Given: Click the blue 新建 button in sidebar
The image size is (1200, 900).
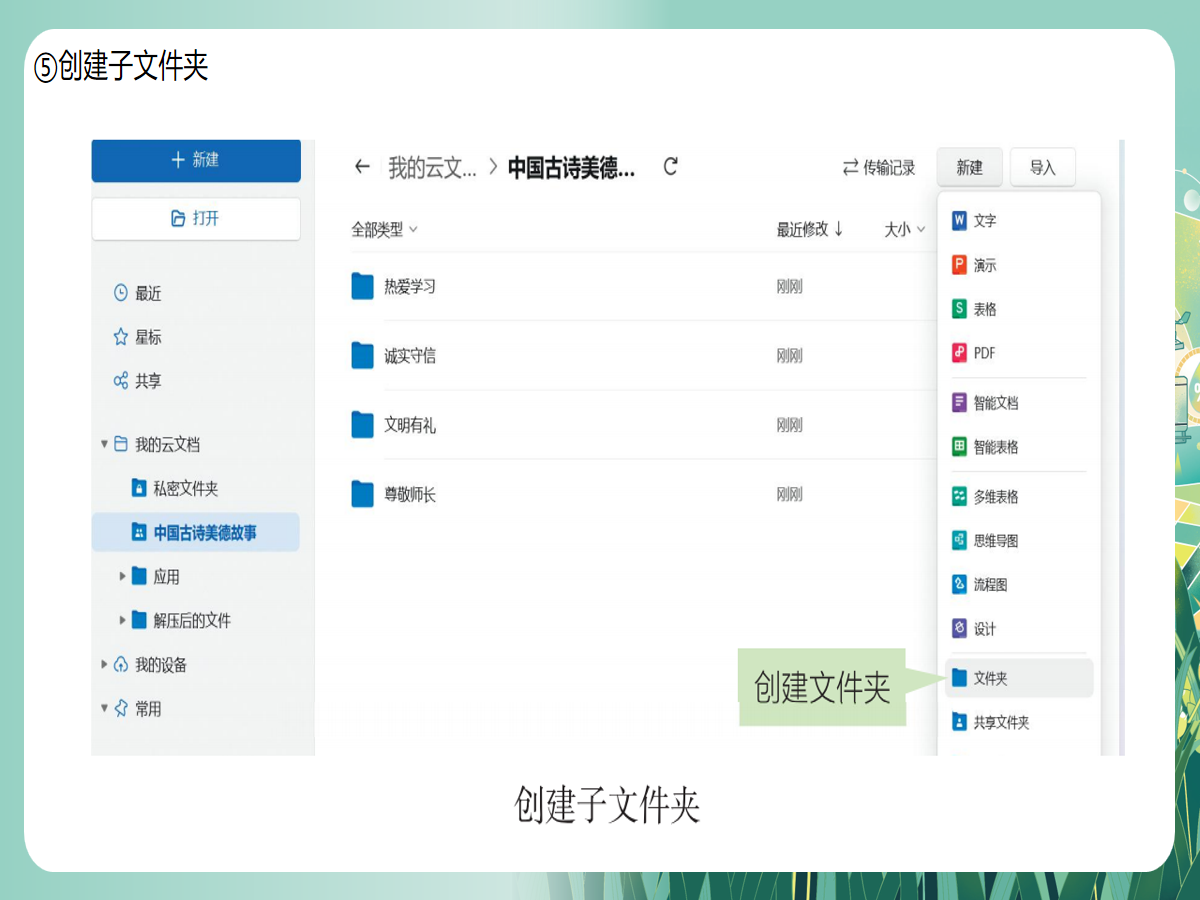Looking at the screenshot, I should click(196, 160).
